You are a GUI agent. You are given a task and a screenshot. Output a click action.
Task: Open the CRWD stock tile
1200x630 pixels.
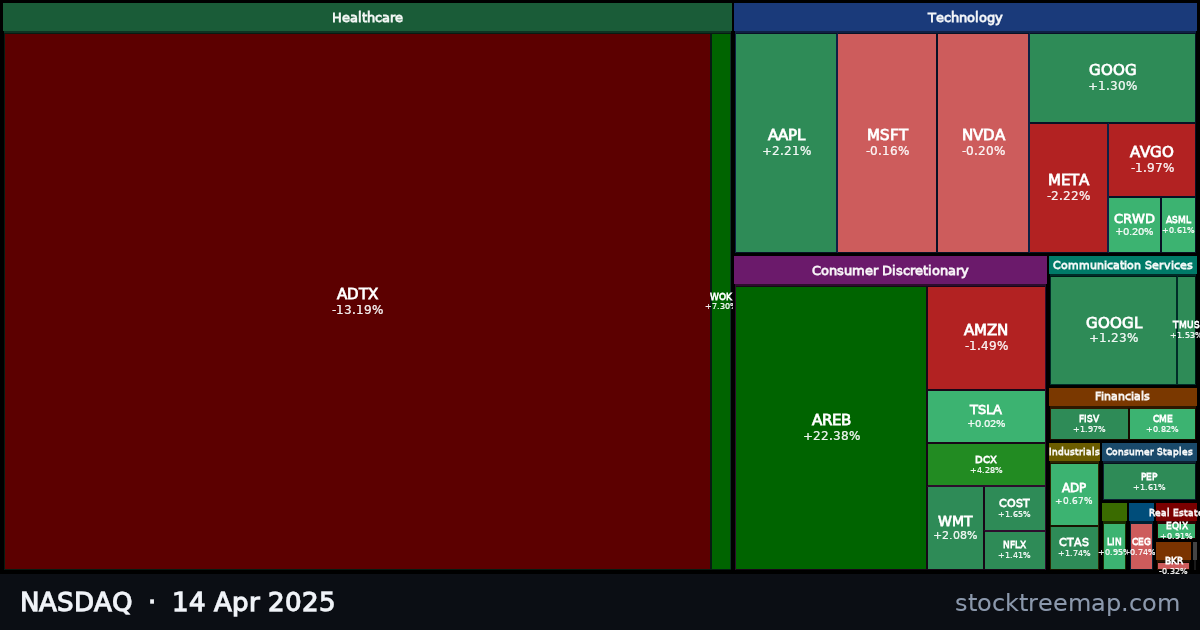pyautogui.click(x=1134, y=225)
